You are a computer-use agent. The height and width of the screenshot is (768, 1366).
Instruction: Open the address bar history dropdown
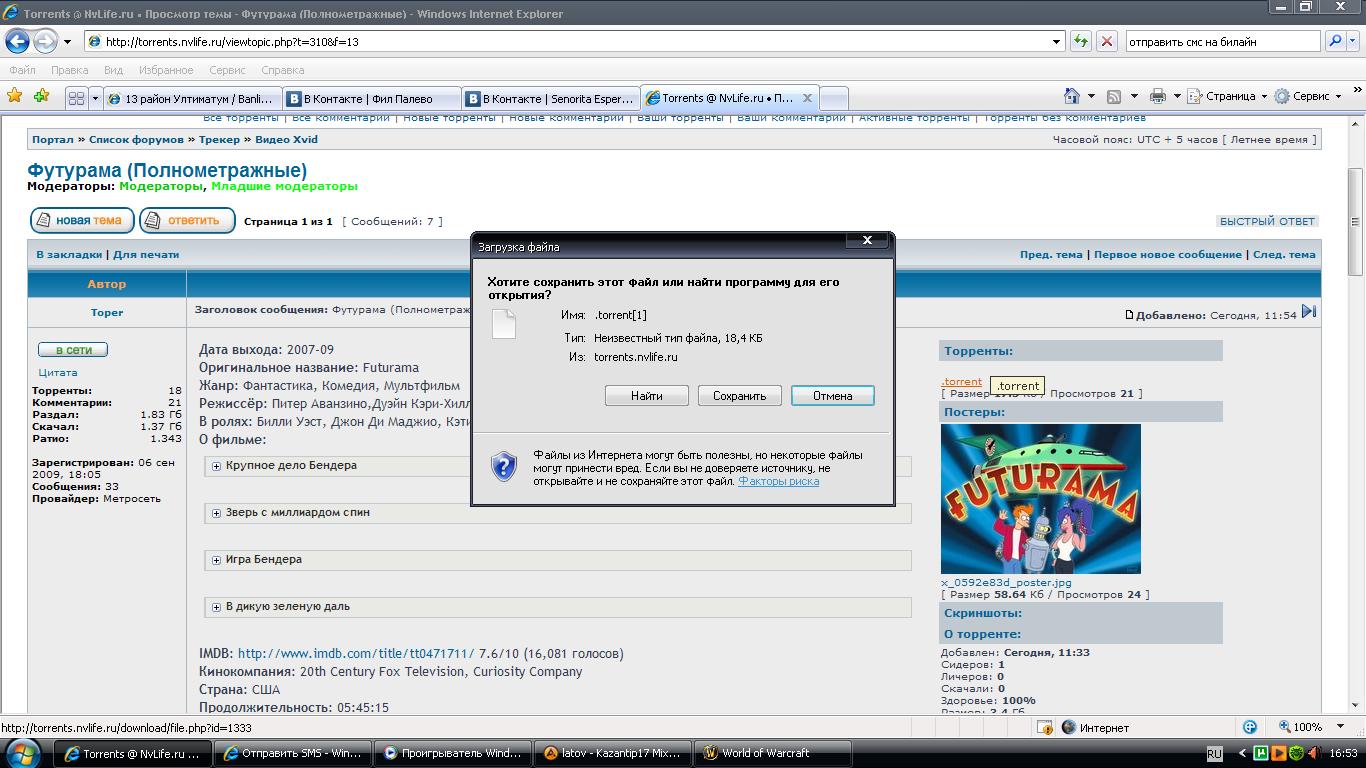coord(1057,42)
